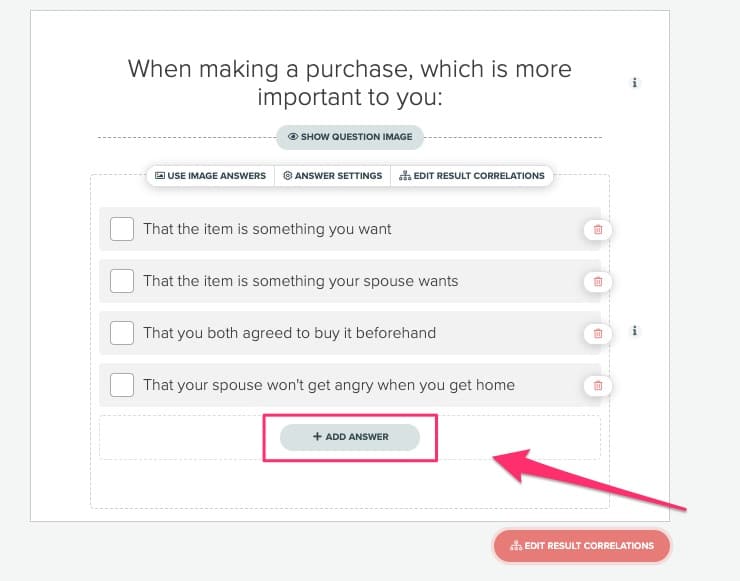
Task: Open Answer Settings
Action: click(333, 176)
